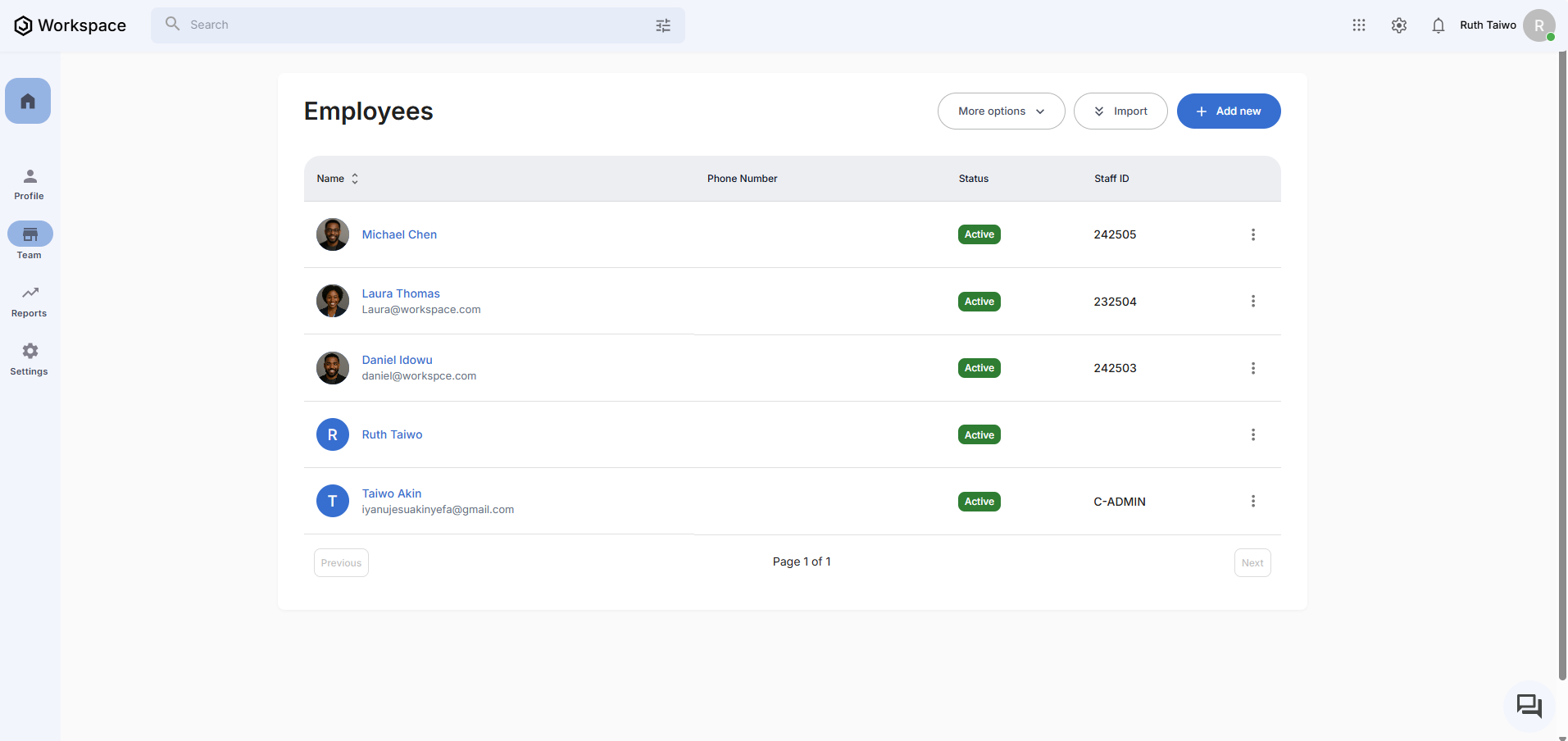Open the apps grid launcher
Screen dimensions: 1568x741
pos(1358,25)
